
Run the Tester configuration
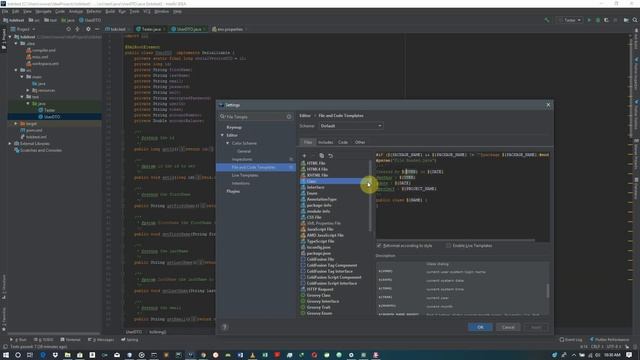coord(589,20)
